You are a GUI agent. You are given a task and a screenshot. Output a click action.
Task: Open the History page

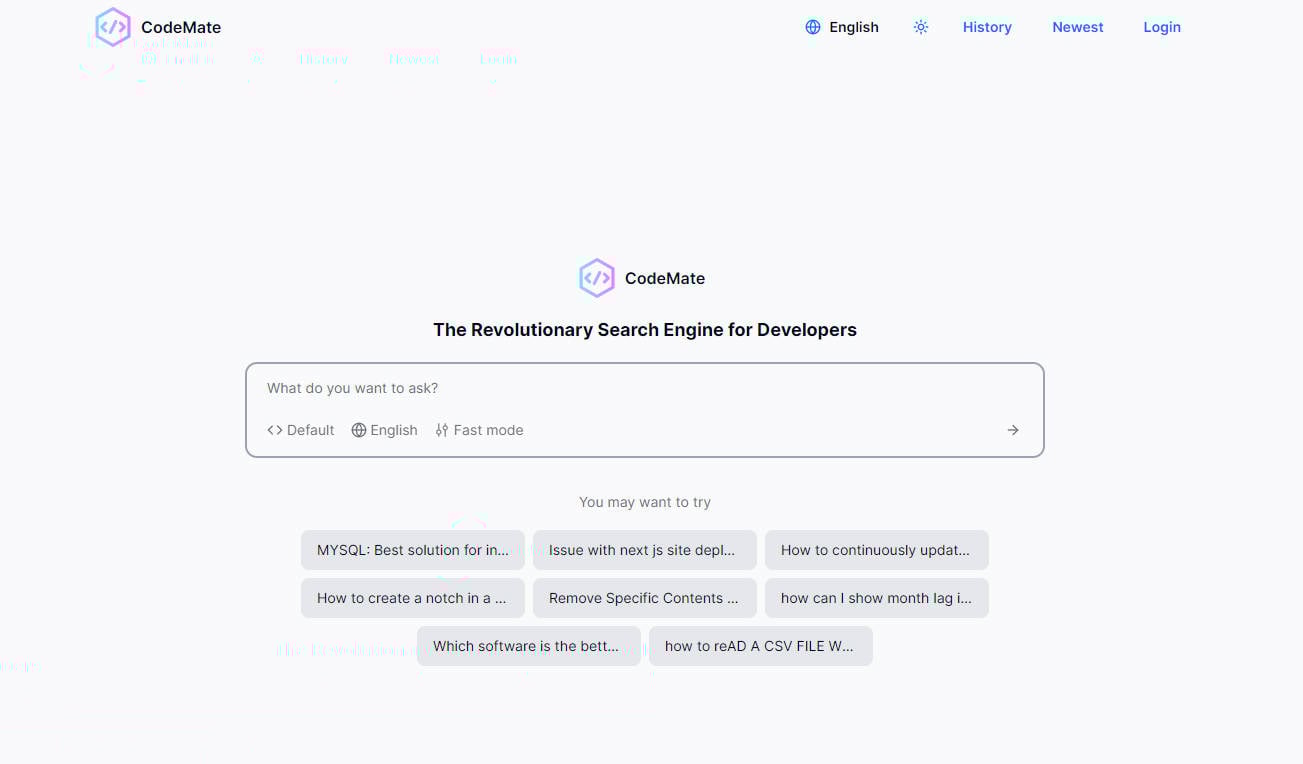(x=987, y=27)
